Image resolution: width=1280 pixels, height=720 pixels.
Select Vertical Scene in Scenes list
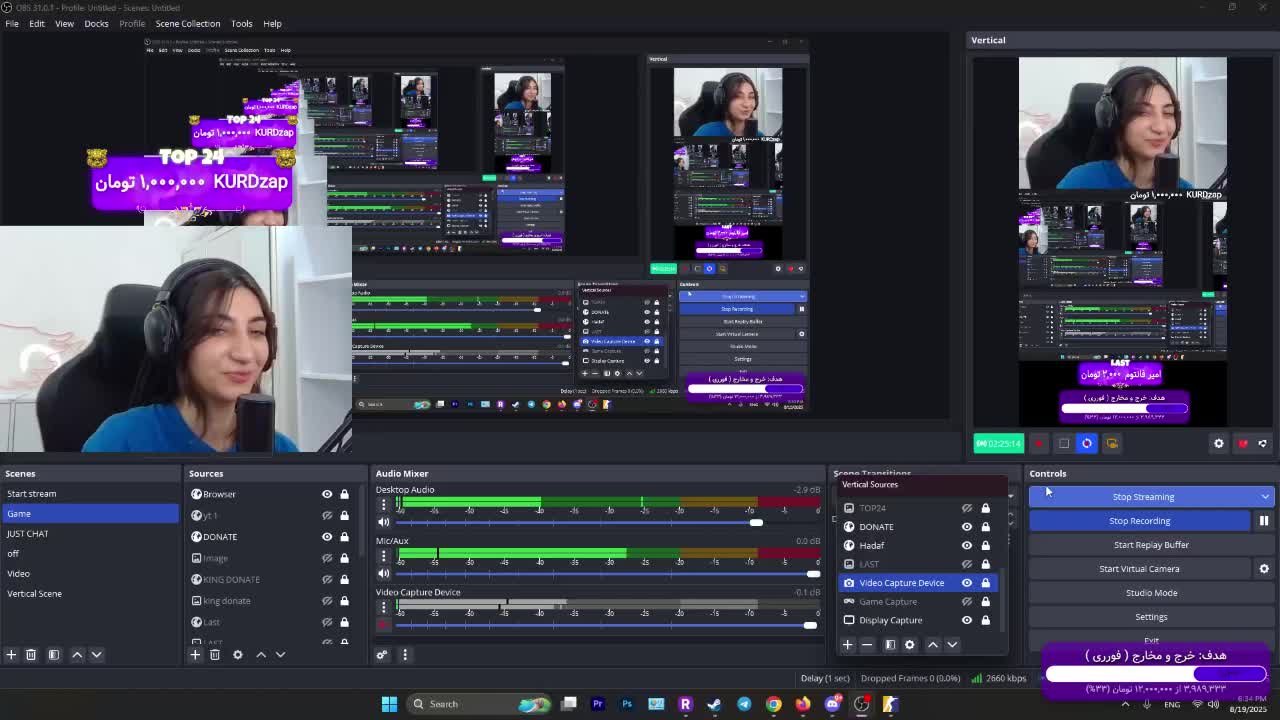(x=90, y=594)
